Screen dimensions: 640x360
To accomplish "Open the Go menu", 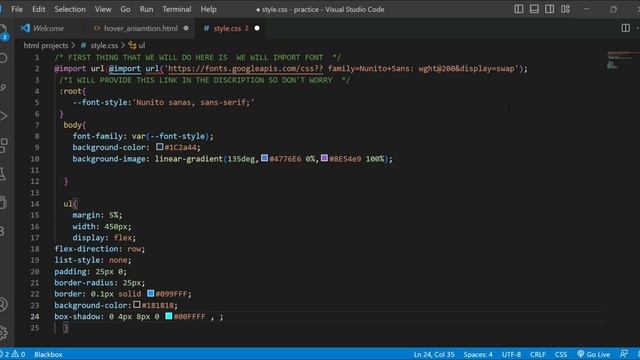I will point(125,9).
